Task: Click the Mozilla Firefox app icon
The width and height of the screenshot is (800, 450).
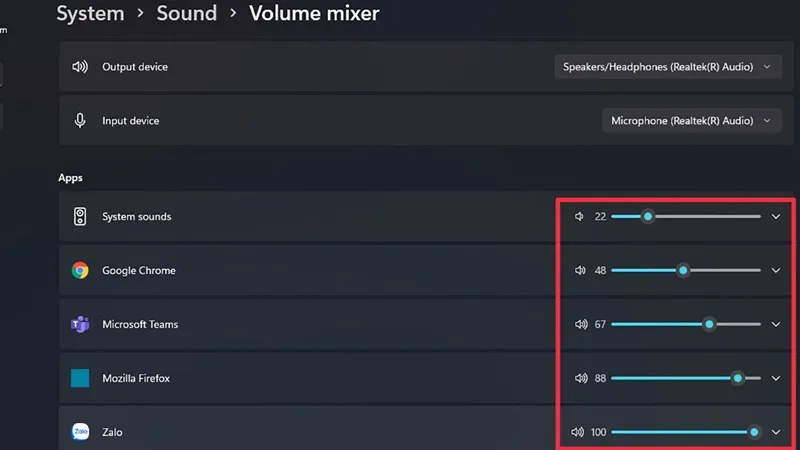Action: [80, 378]
